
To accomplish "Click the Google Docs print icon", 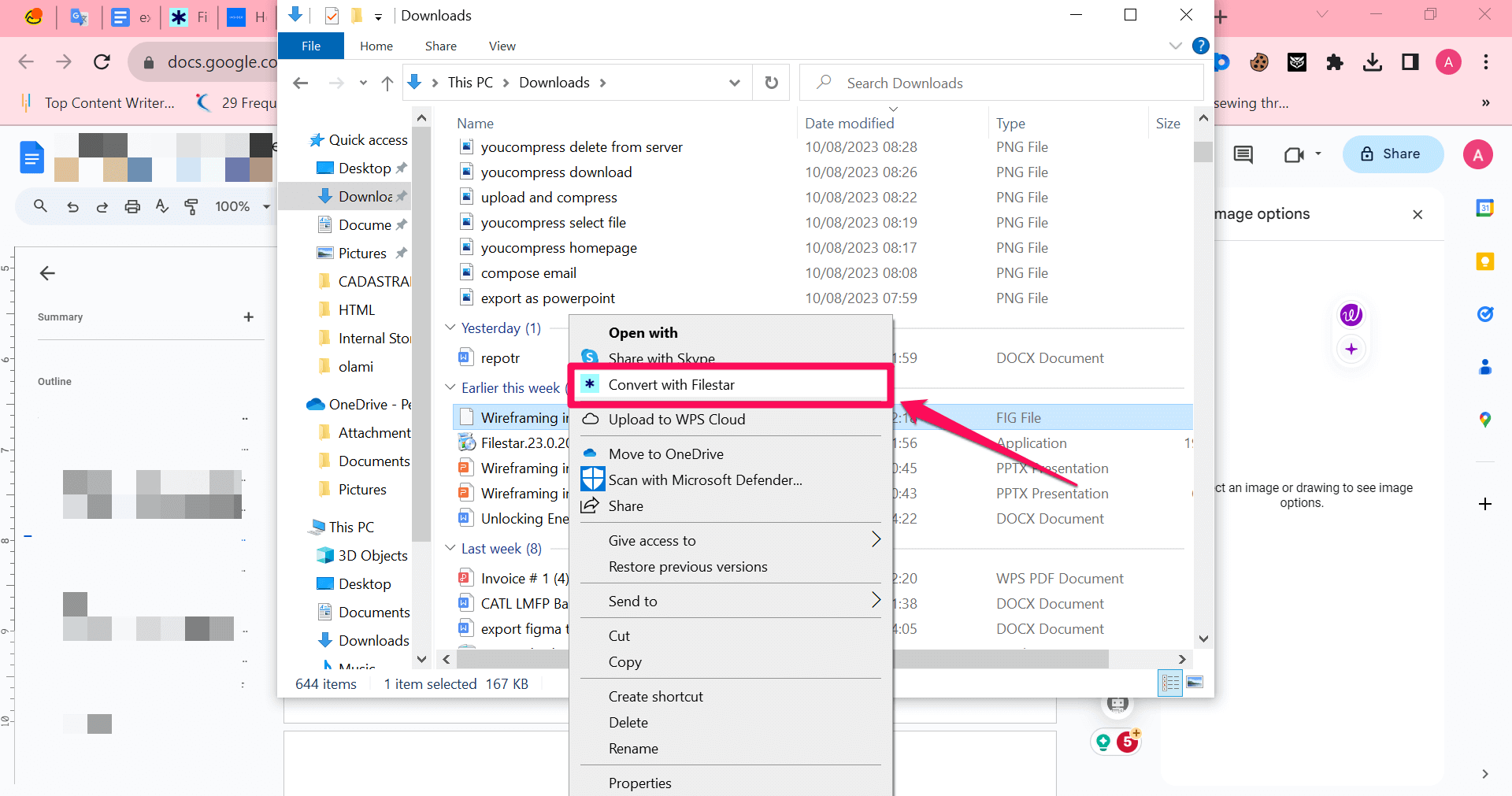I will point(132,206).
